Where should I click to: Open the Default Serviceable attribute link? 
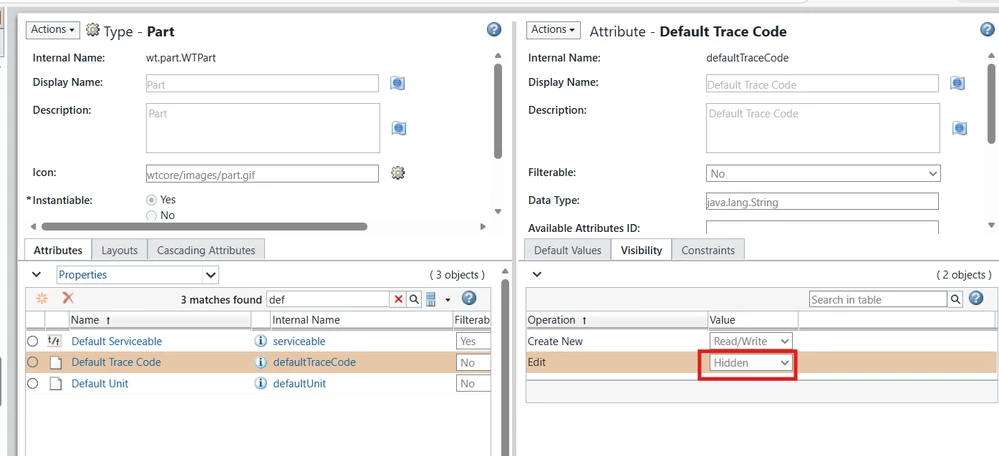(117, 341)
